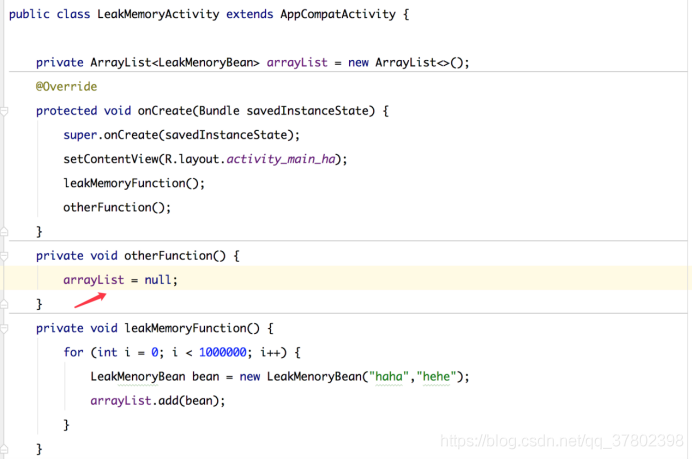This screenshot has height=459, width=693.
Task: Collapse the onCreate method using its gutter fold marker
Action: pyautogui.click(x=4, y=111)
